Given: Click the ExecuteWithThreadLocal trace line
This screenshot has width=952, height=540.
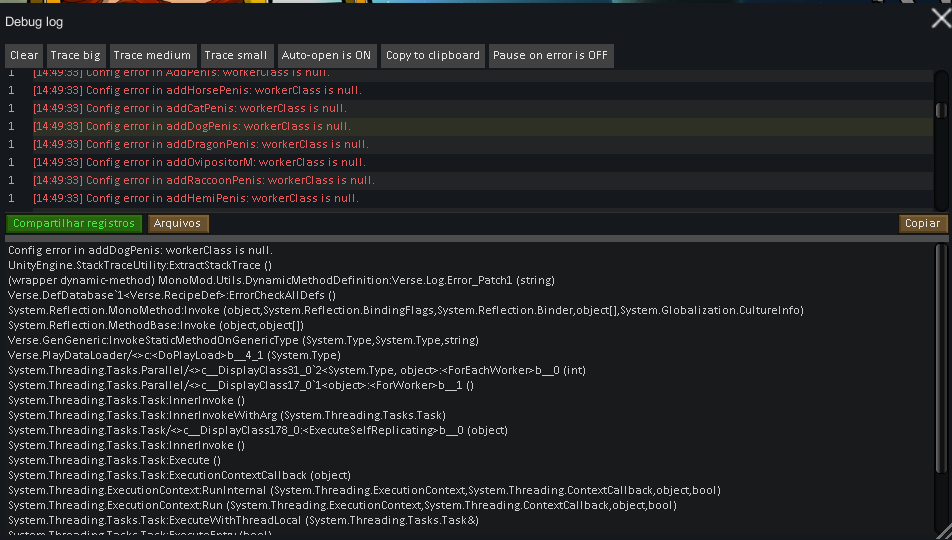Looking at the screenshot, I should click(243, 520).
